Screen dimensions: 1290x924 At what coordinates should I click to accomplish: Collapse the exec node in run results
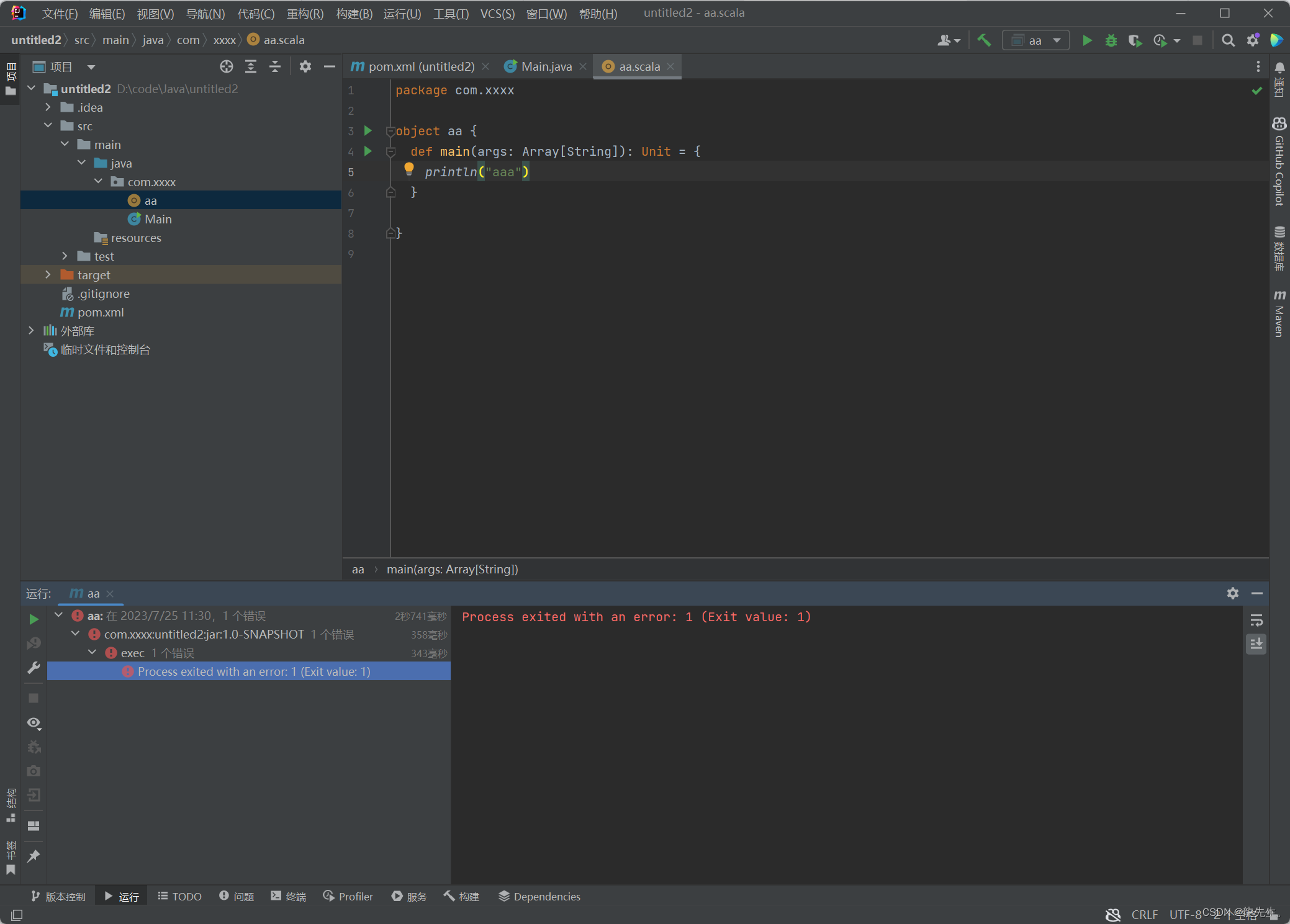(92, 653)
